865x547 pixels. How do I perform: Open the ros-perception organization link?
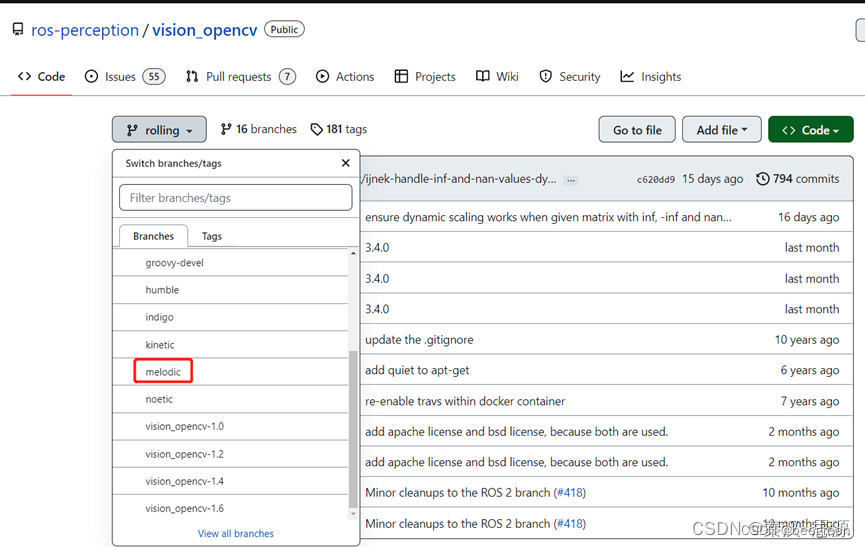tap(85, 30)
